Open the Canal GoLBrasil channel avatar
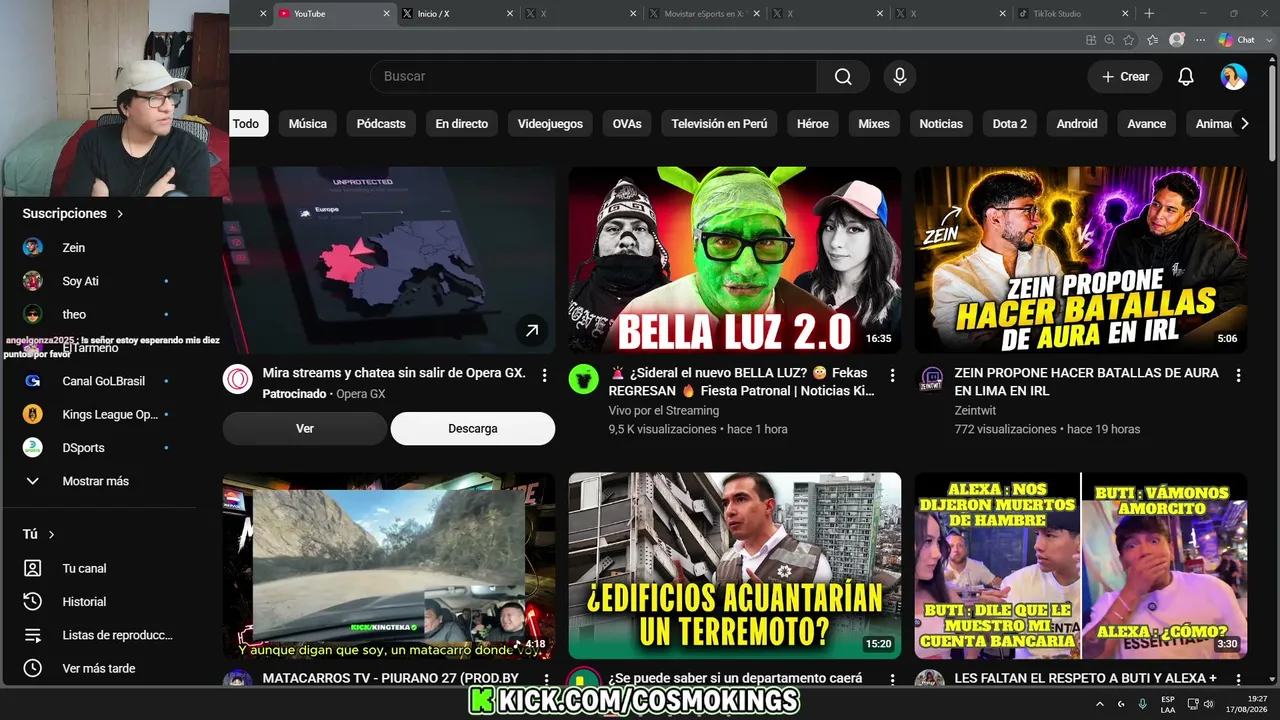This screenshot has height=720, width=1280. click(33, 381)
